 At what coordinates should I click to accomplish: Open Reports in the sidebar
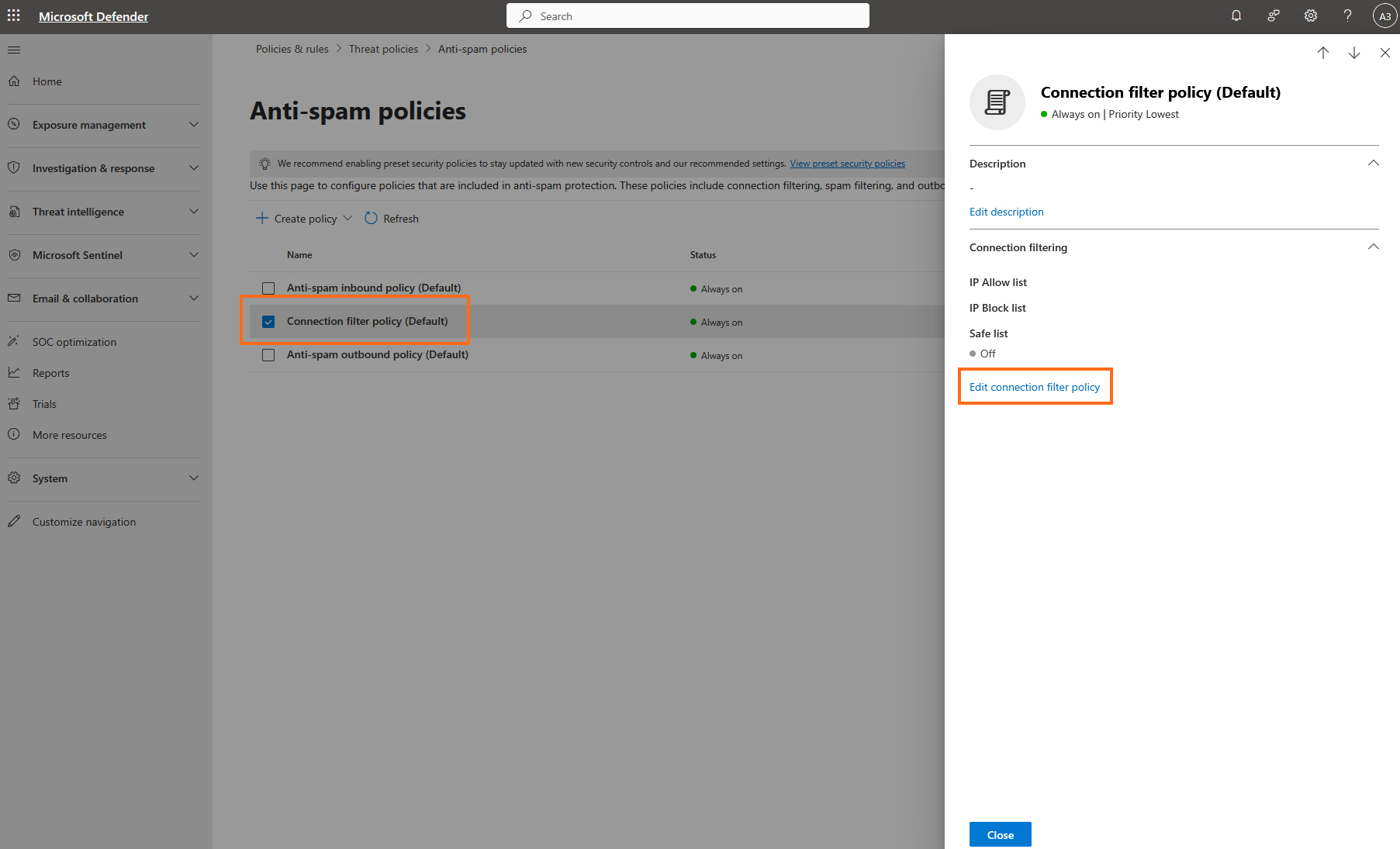[51, 373]
